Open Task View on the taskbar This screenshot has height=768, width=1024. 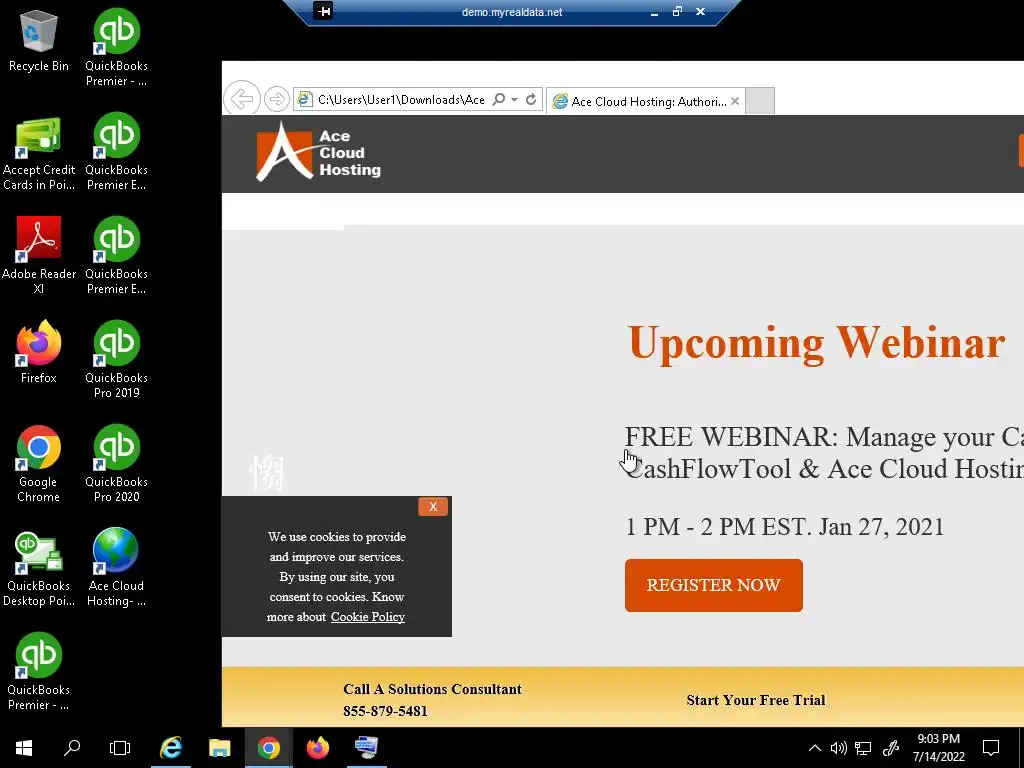[x=120, y=747]
